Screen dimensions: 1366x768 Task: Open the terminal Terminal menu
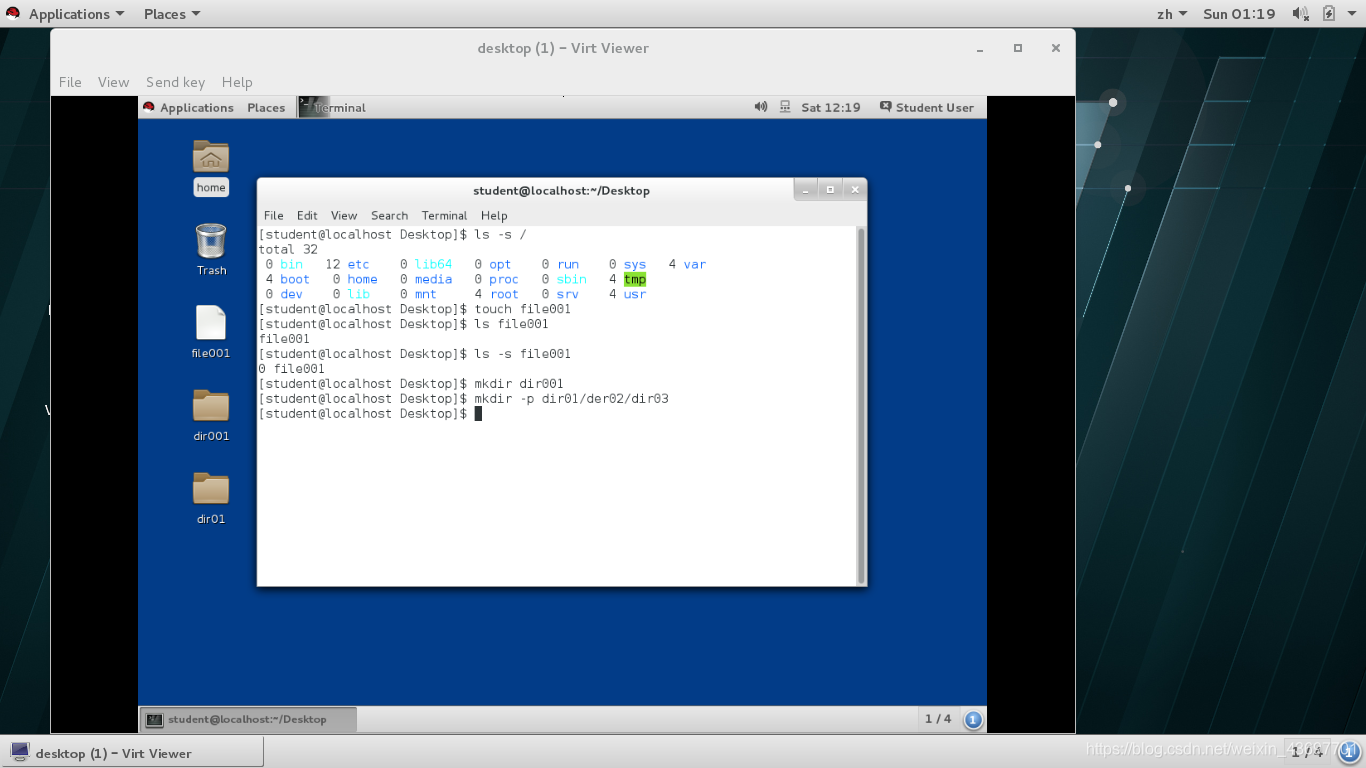click(x=444, y=215)
